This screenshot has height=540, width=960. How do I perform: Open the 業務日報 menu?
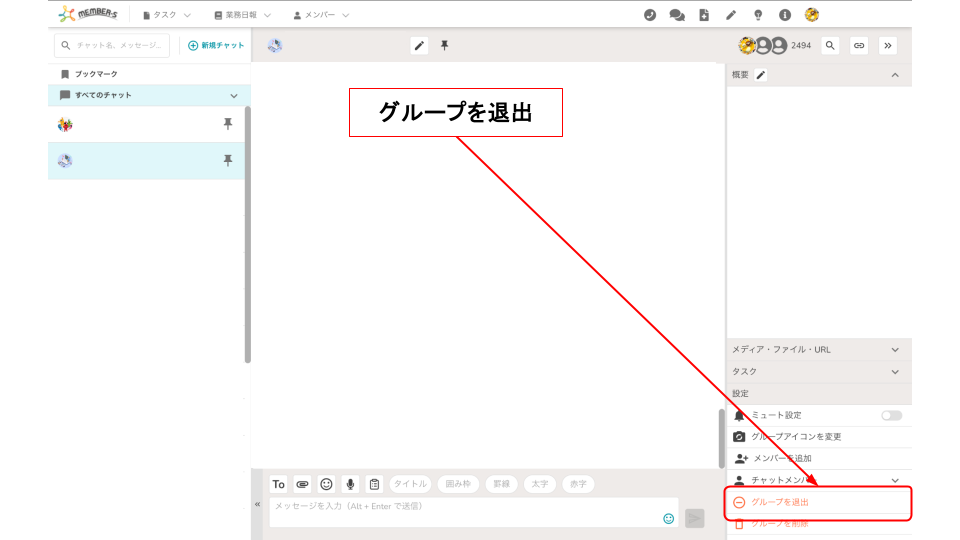pyautogui.click(x=242, y=15)
